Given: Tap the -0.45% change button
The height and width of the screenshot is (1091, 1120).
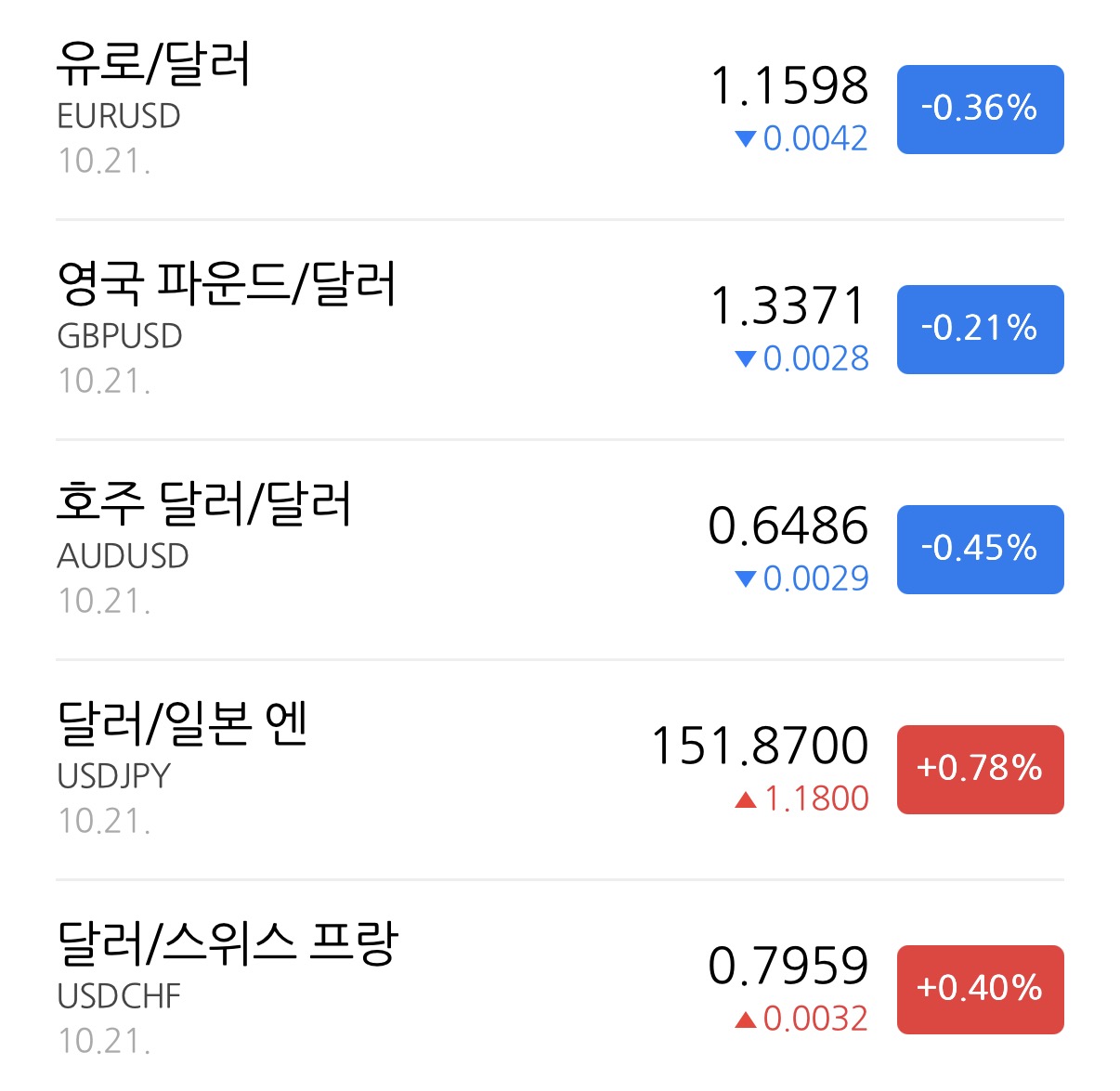Looking at the screenshot, I should (x=980, y=550).
